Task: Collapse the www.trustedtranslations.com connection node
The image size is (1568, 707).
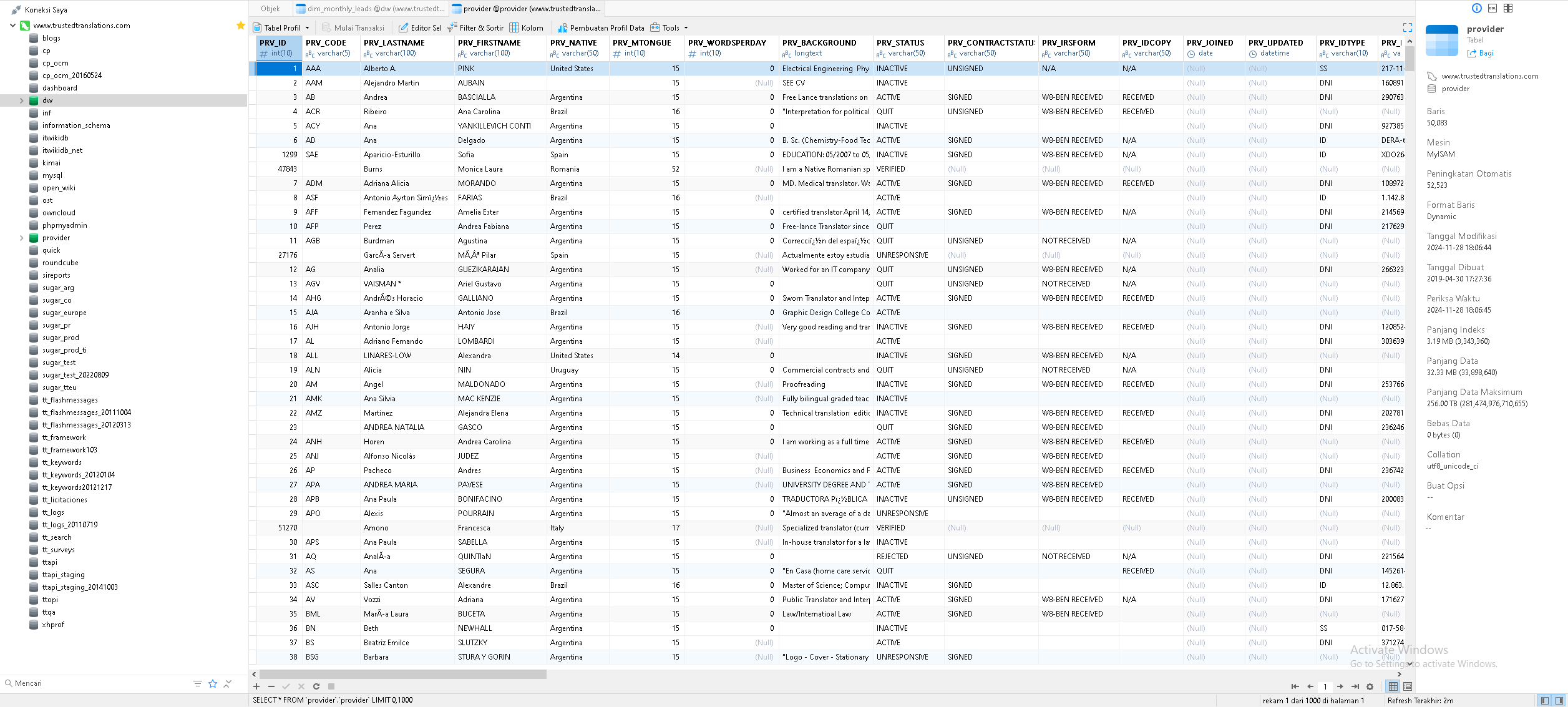Action: (12, 26)
